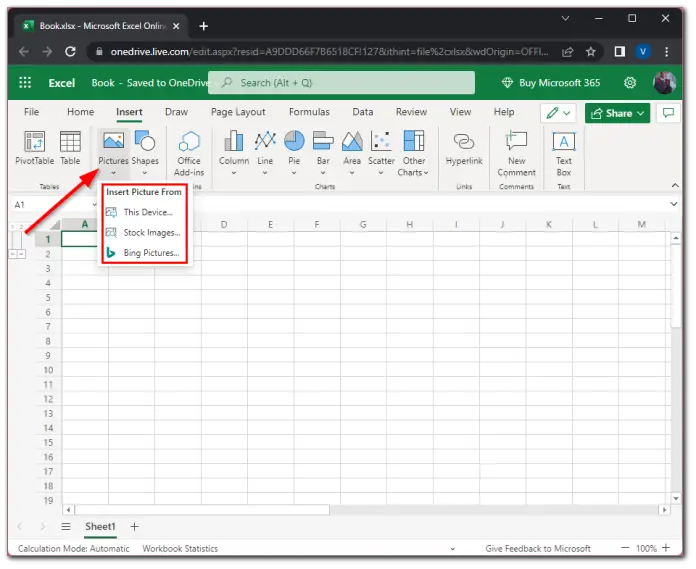Viewport: 696px width, 569px height.
Task: Open Workbook Statistics
Action: [180, 549]
